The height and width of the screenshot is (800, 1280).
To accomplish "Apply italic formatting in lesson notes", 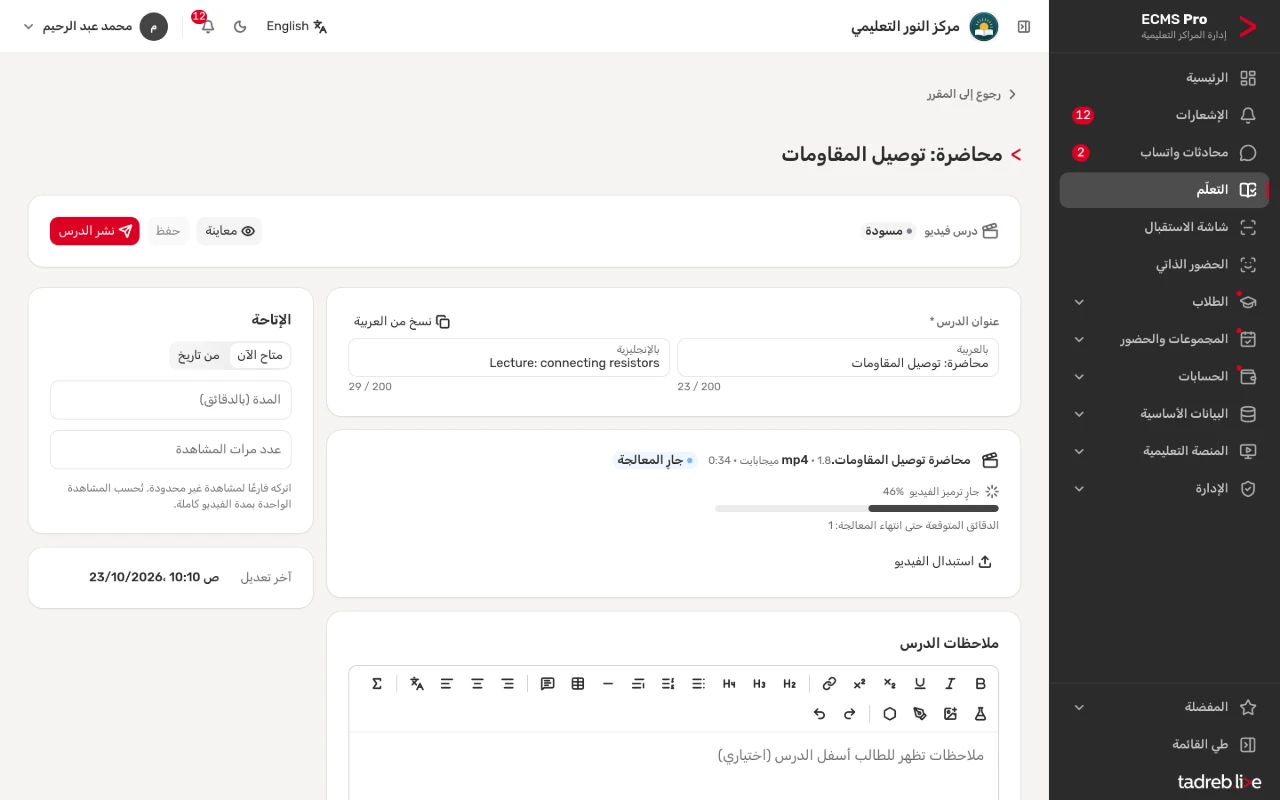I will pyautogui.click(x=950, y=684).
